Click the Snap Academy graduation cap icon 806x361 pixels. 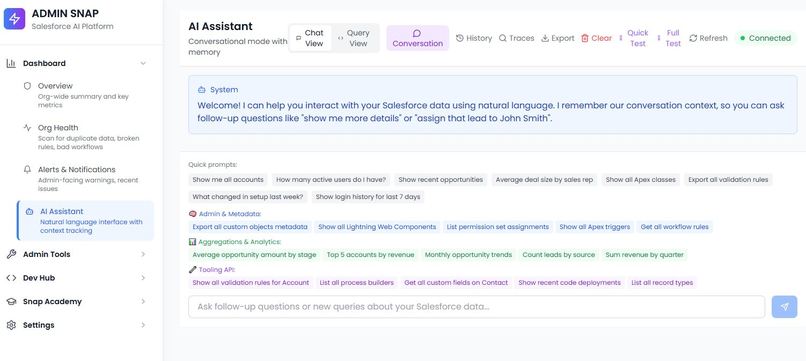(11, 301)
